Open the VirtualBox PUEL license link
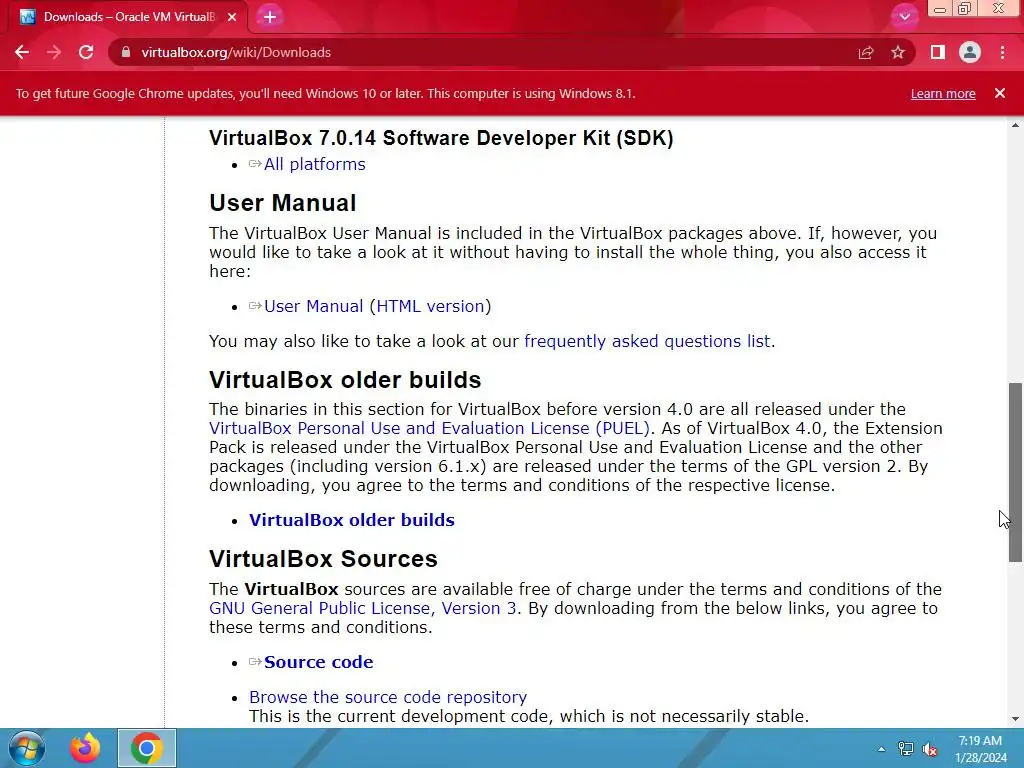1024x768 pixels. point(429,428)
